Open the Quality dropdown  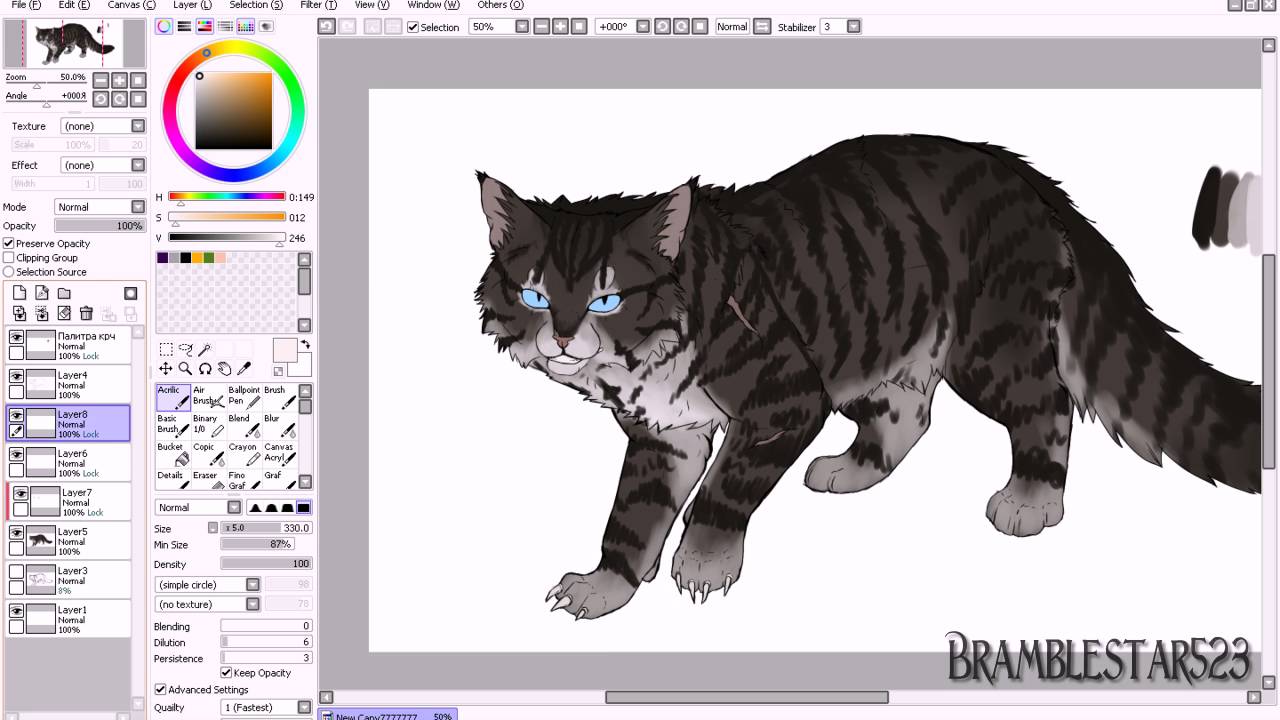[266, 707]
